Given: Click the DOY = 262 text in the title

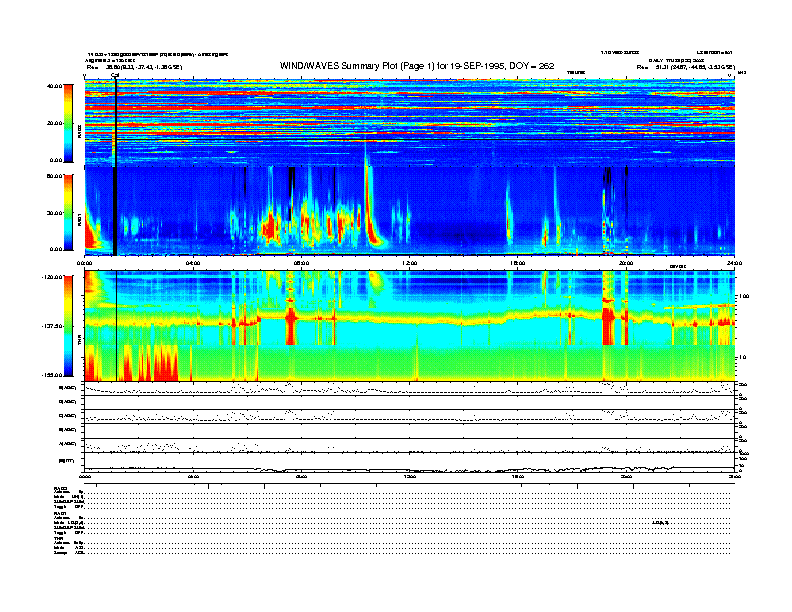Looking at the screenshot, I should [x=532, y=66].
